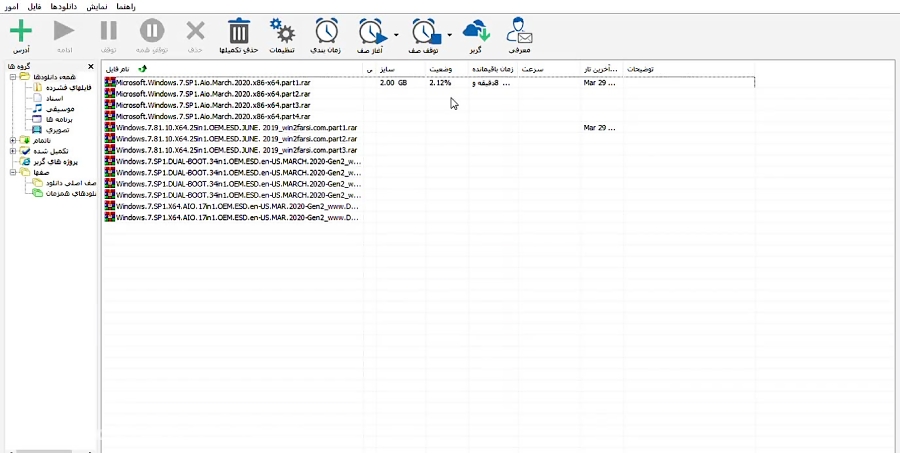Open the فایل (File) menu
Image resolution: width=900 pixels, height=453 pixels.
pos(34,7)
